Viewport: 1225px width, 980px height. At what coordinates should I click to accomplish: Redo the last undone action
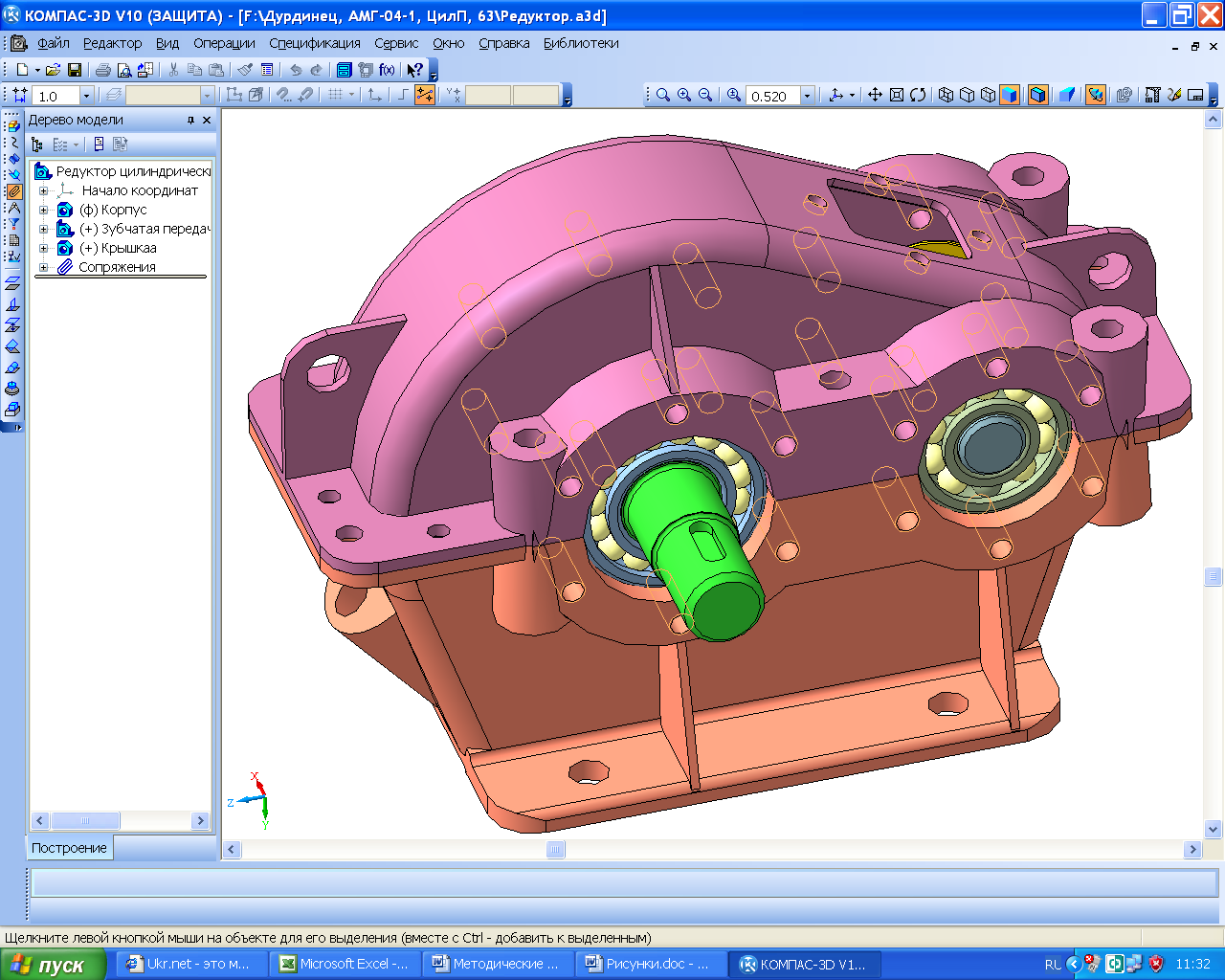(x=316, y=70)
